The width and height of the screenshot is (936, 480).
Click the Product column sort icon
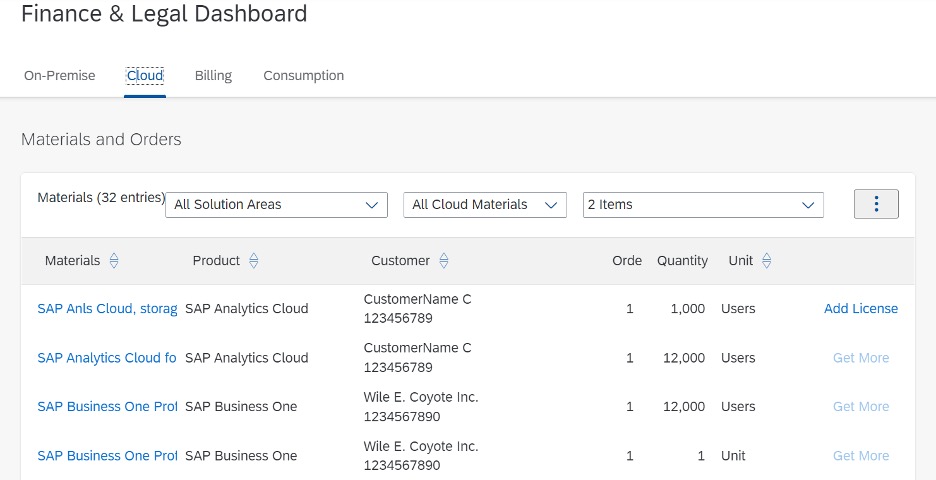tap(254, 261)
